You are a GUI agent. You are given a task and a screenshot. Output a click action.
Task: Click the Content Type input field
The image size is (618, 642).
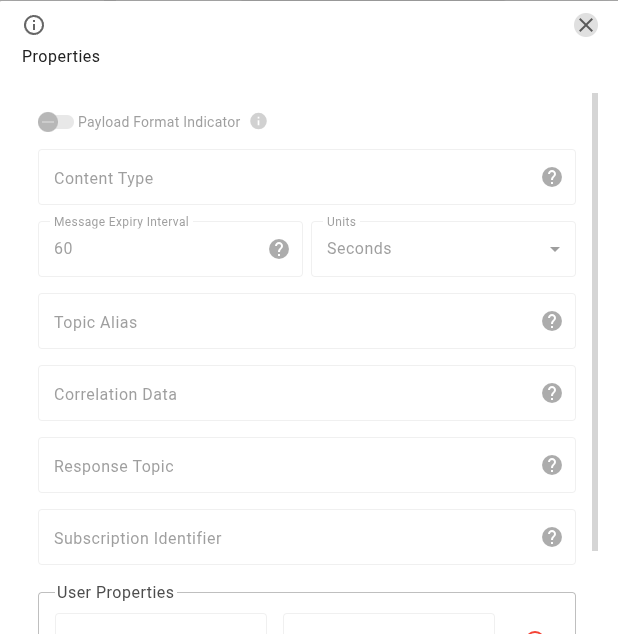[x=290, y=178]
